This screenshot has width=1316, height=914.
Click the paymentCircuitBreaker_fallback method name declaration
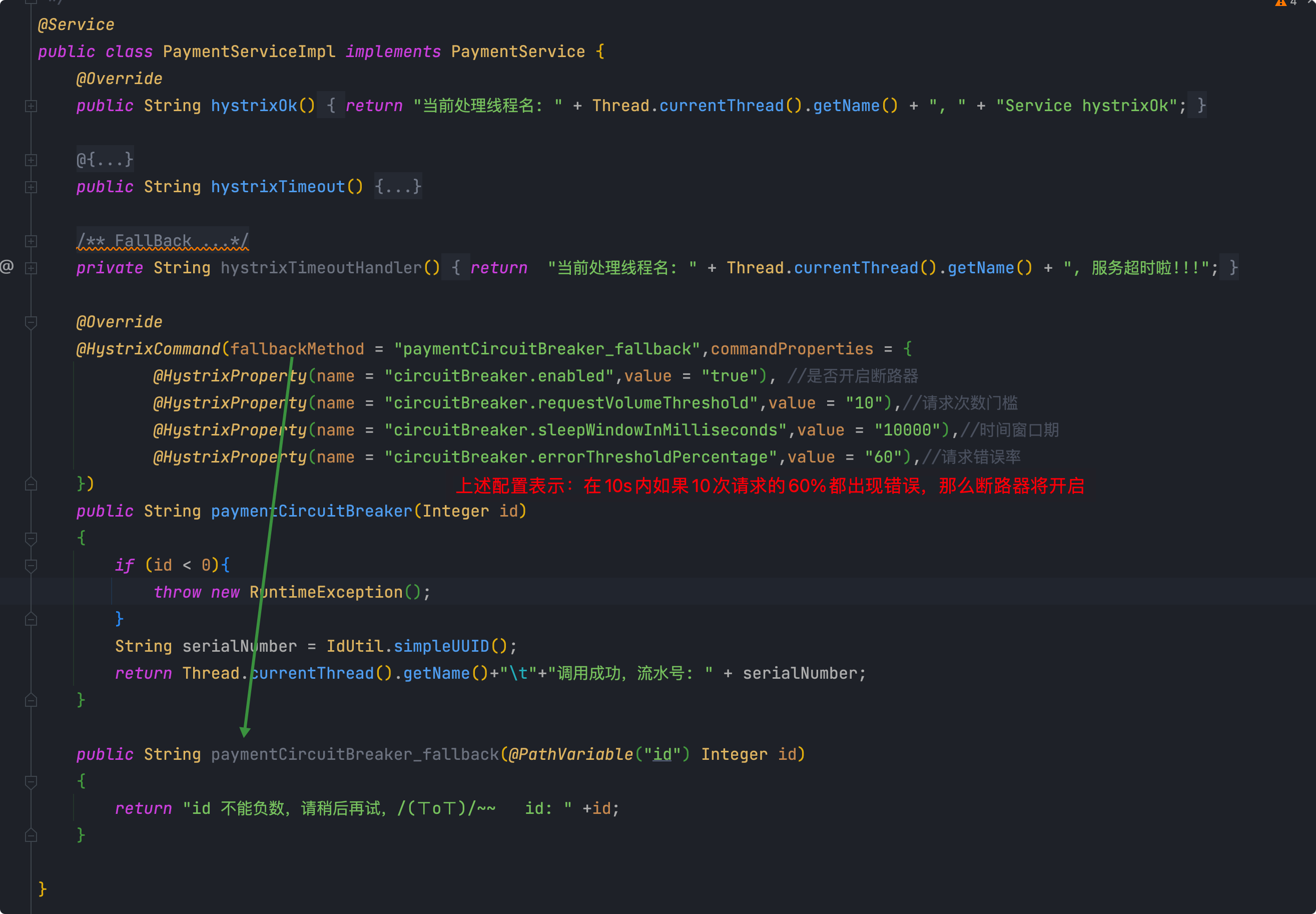click(355, 754)
